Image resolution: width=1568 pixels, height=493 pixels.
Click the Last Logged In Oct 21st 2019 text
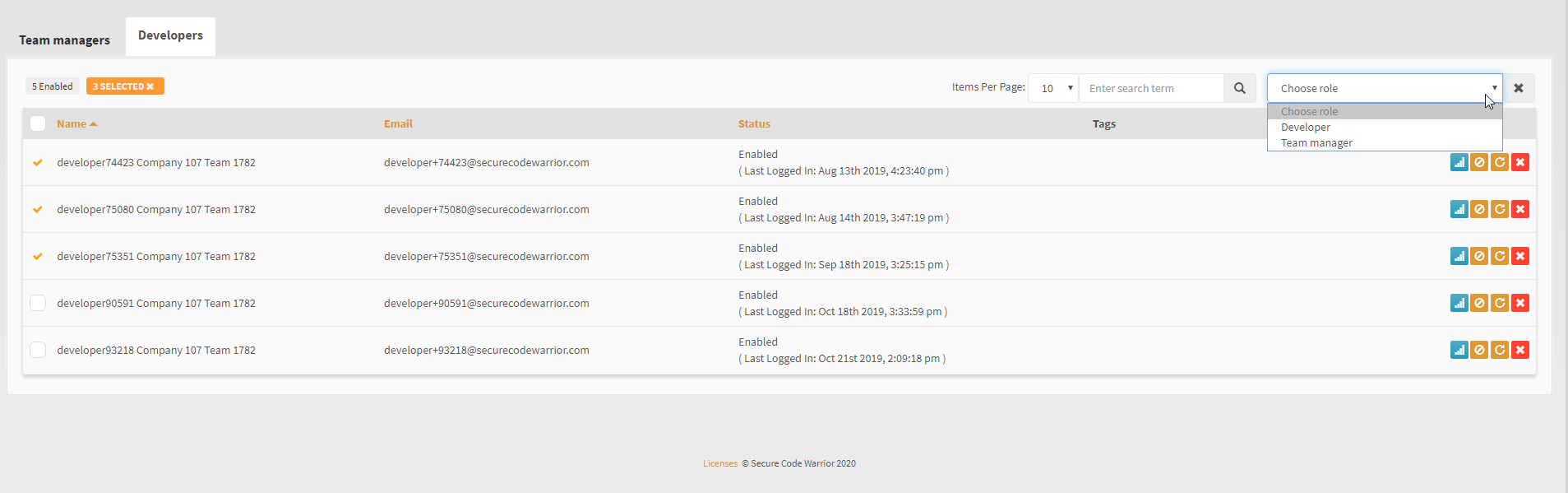pyautogui.click(x=842, y=359)
